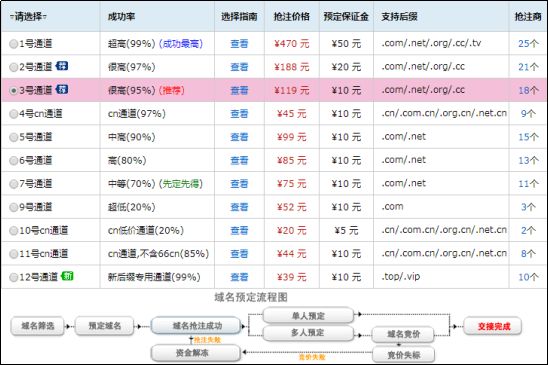The image size is (548, 365).
Task: View the 查看 guide for 5号通道
Action: (x=239, y=137)
